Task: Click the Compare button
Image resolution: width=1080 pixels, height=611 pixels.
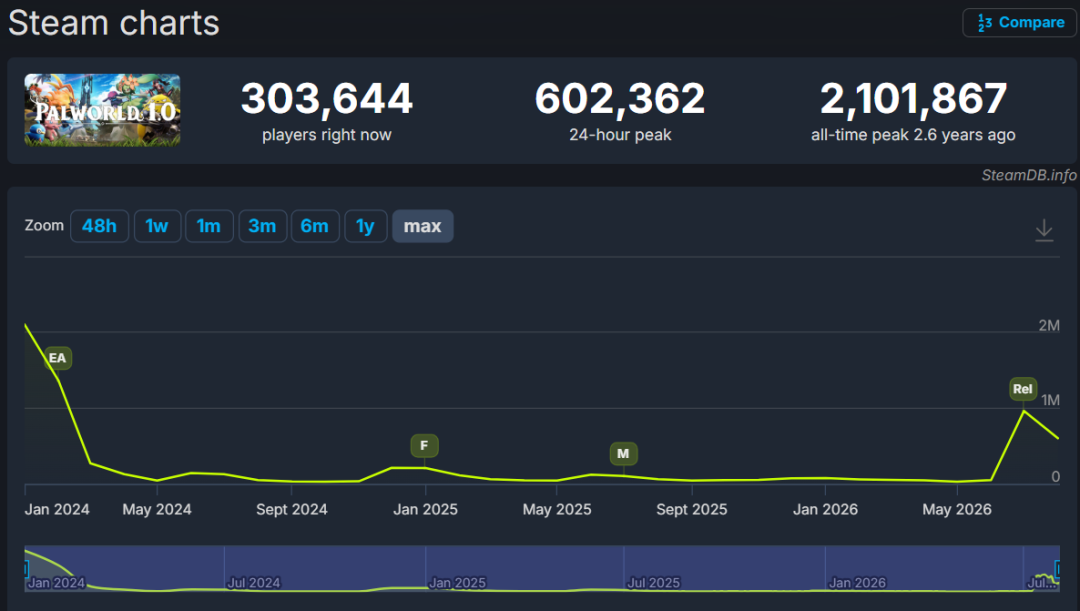Action: pos(1019,23)
